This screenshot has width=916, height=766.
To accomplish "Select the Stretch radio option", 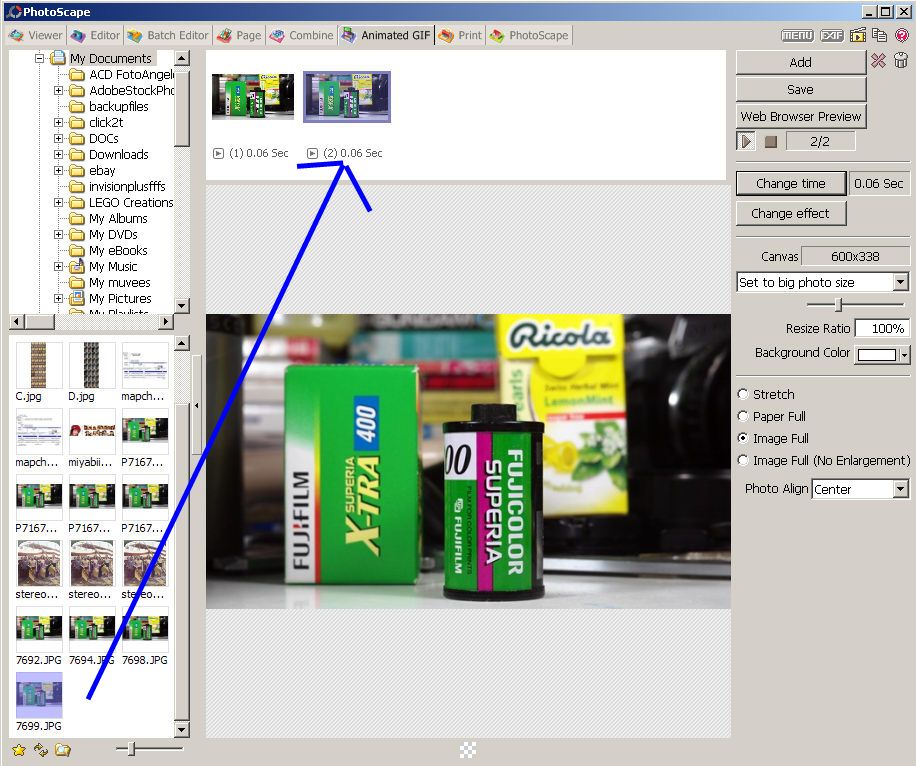I will click(743, 394).
